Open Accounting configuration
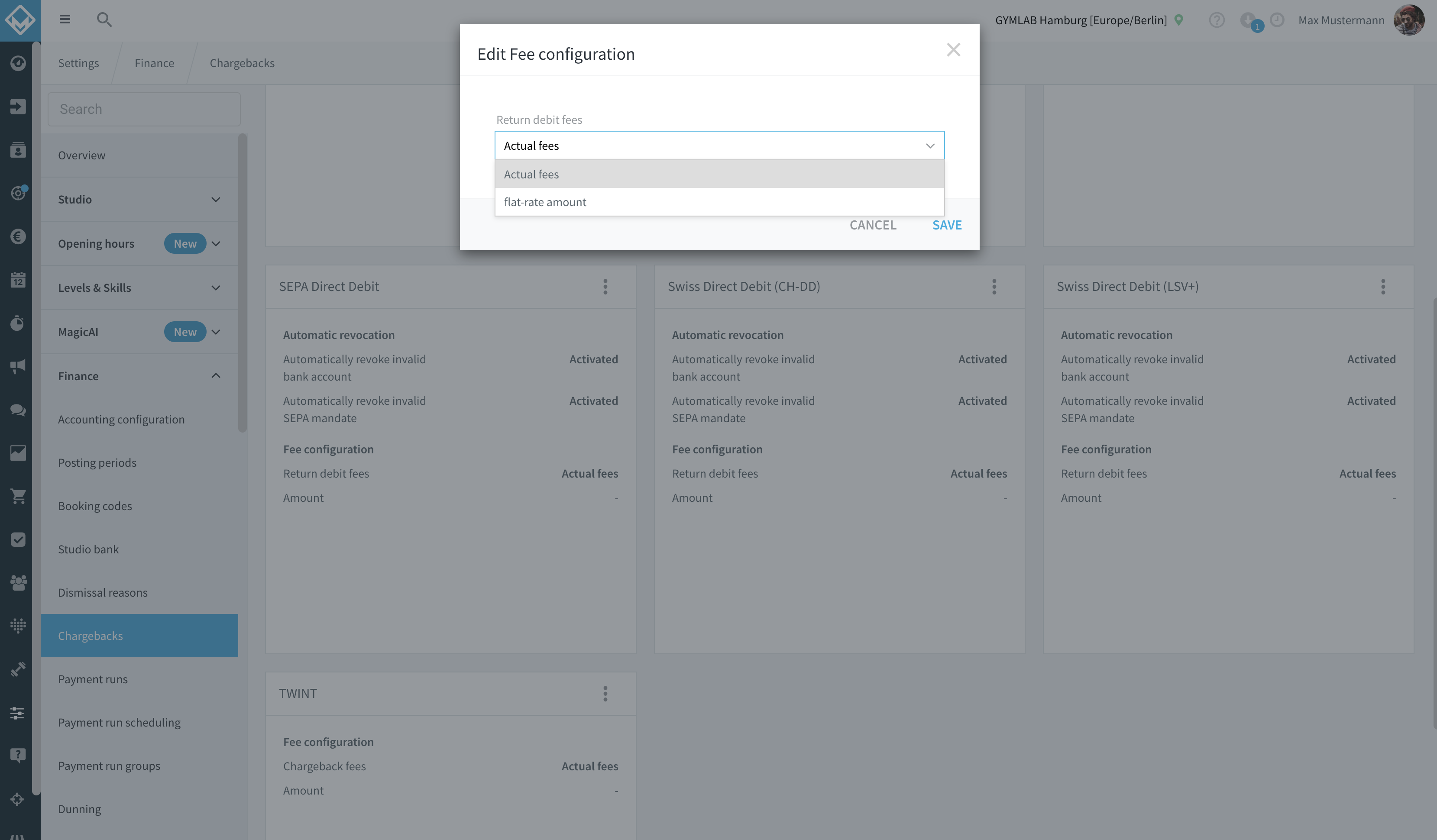1437x840 pixels. tap(139, 419)
